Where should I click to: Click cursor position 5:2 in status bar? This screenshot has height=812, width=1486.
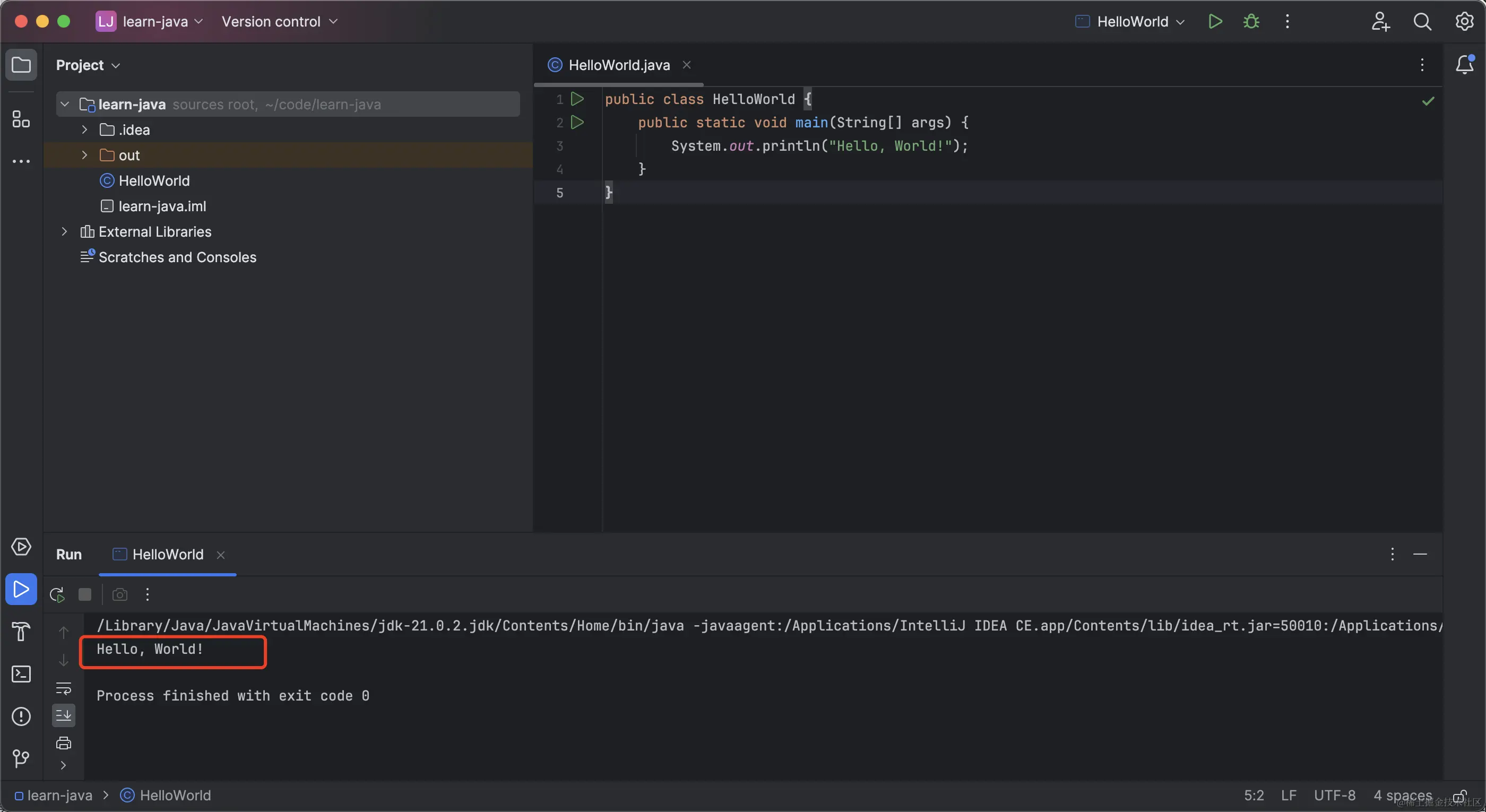click(1254, 796)
